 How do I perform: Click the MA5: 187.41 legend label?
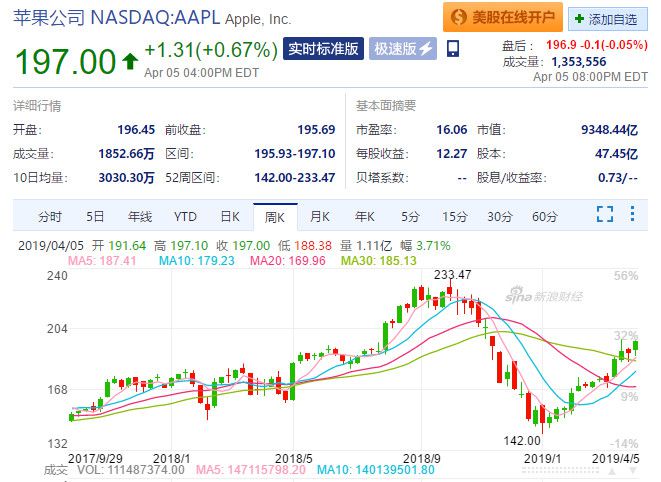(x=102, y=261)
